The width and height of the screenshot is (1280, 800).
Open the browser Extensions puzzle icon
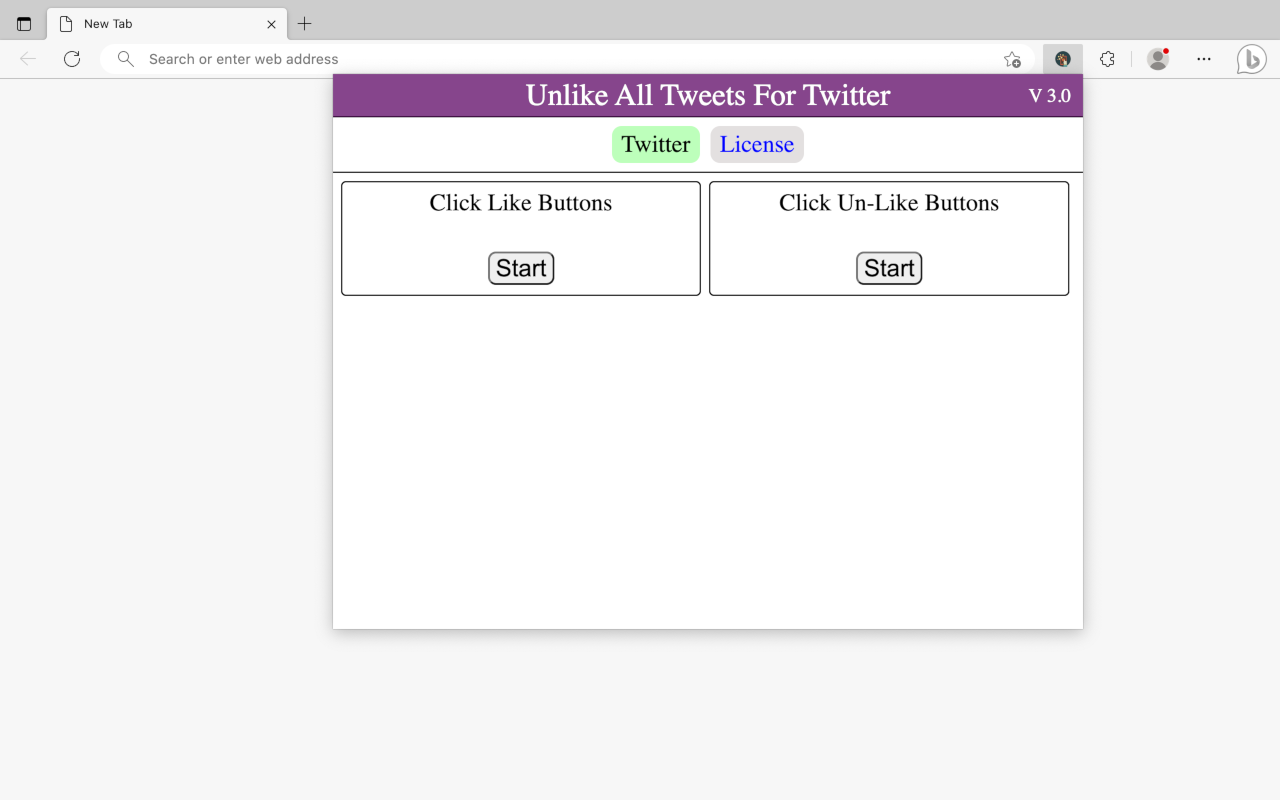point(1107,59)
